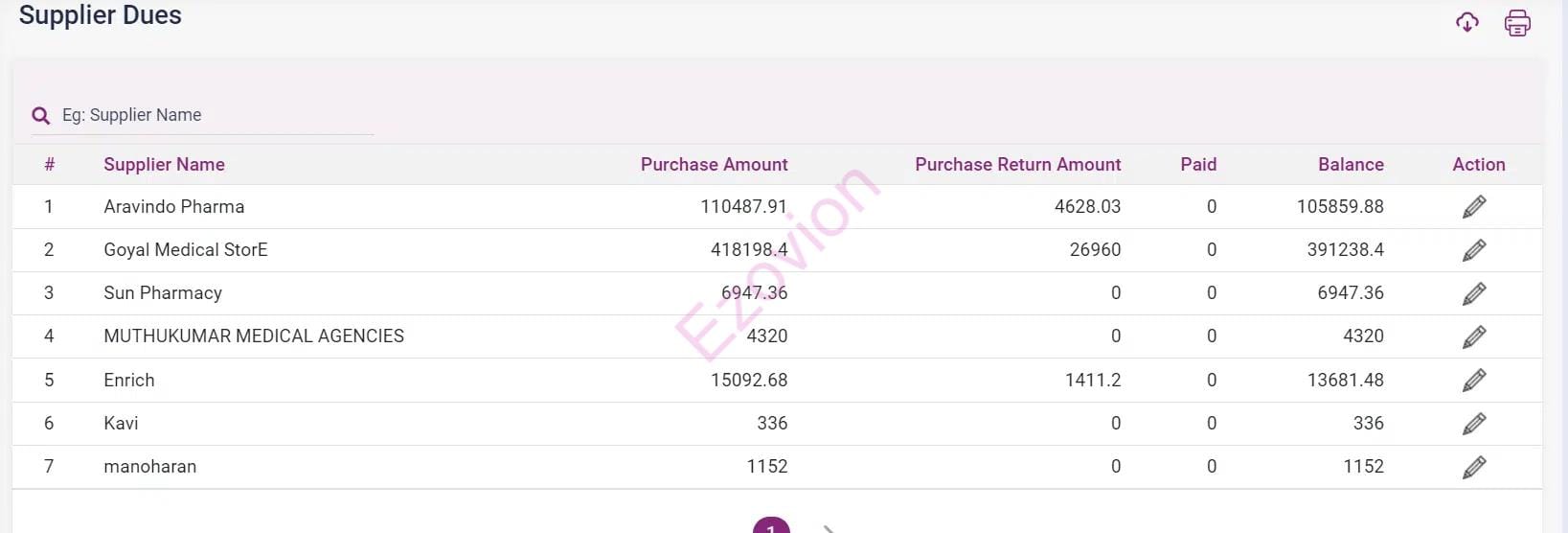The width and height of the screenshot is (1568, 533).
Task: Click Purchase Return Amount column header
Action: (x=1017, y=165)
